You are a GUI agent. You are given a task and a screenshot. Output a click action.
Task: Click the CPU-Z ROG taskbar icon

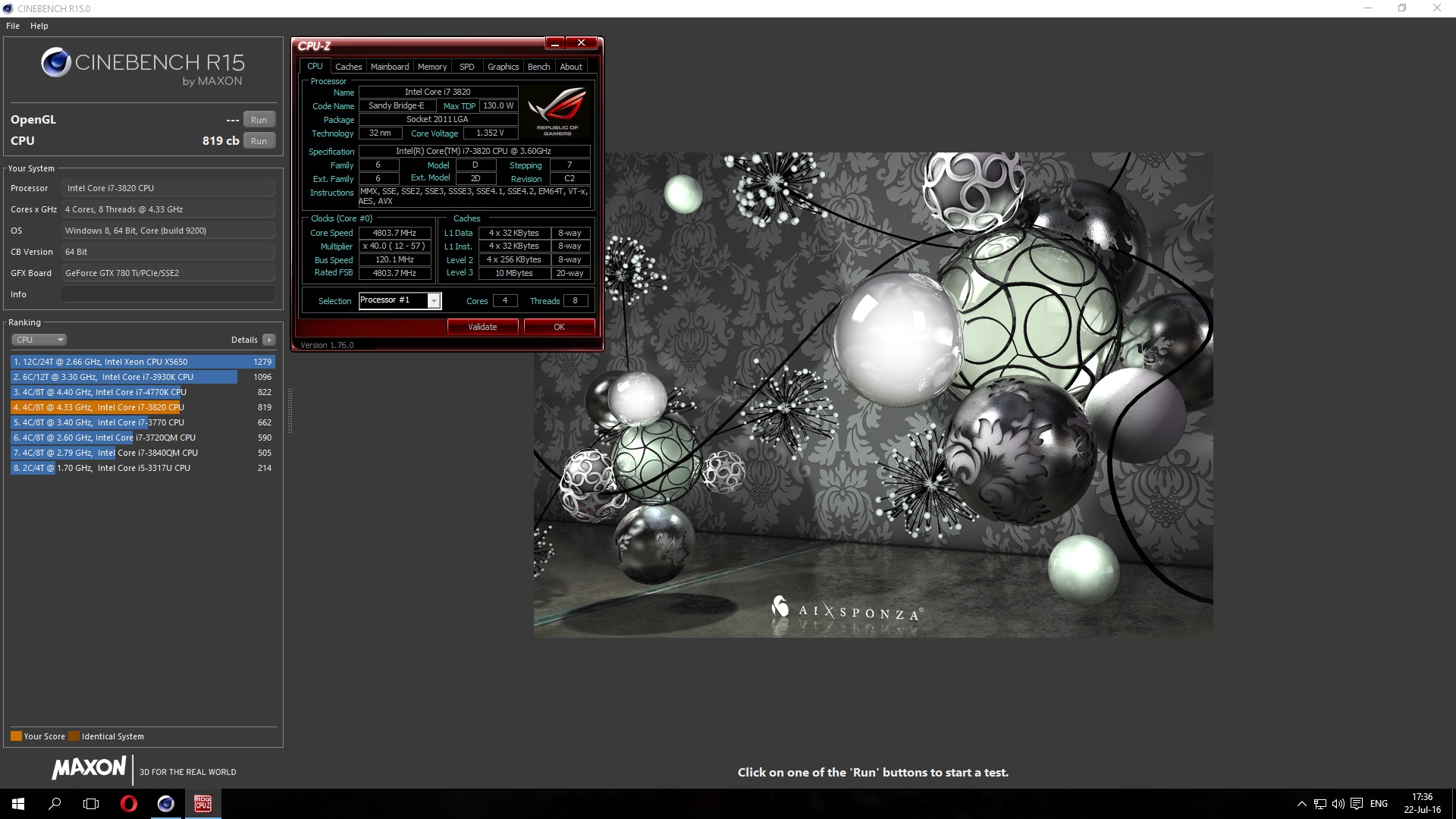coord(202,804)
